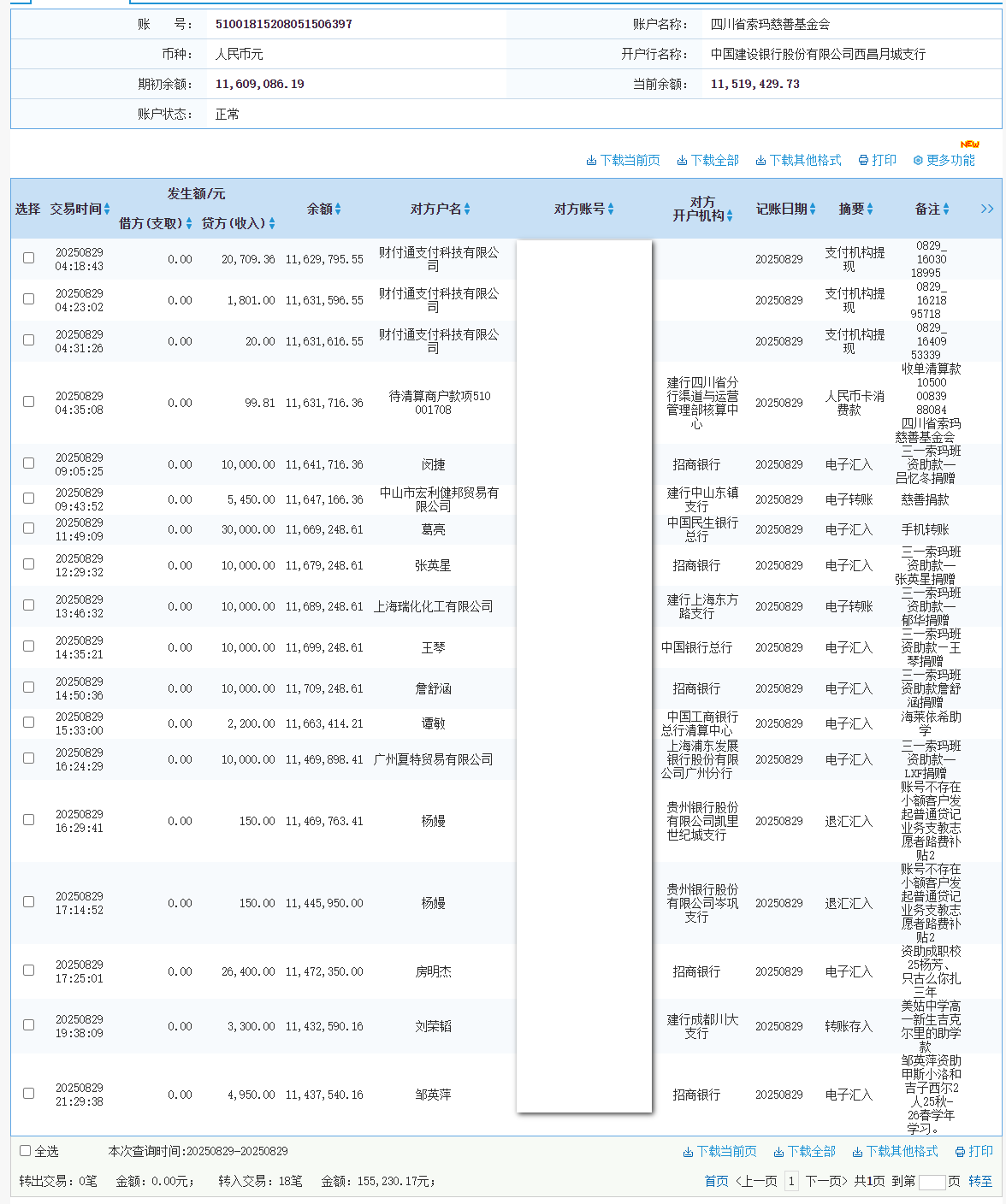Click account name 四川省索玛慈善基金会
The height and width of the screenshot is (1204, 1006).
click(770, 24)
